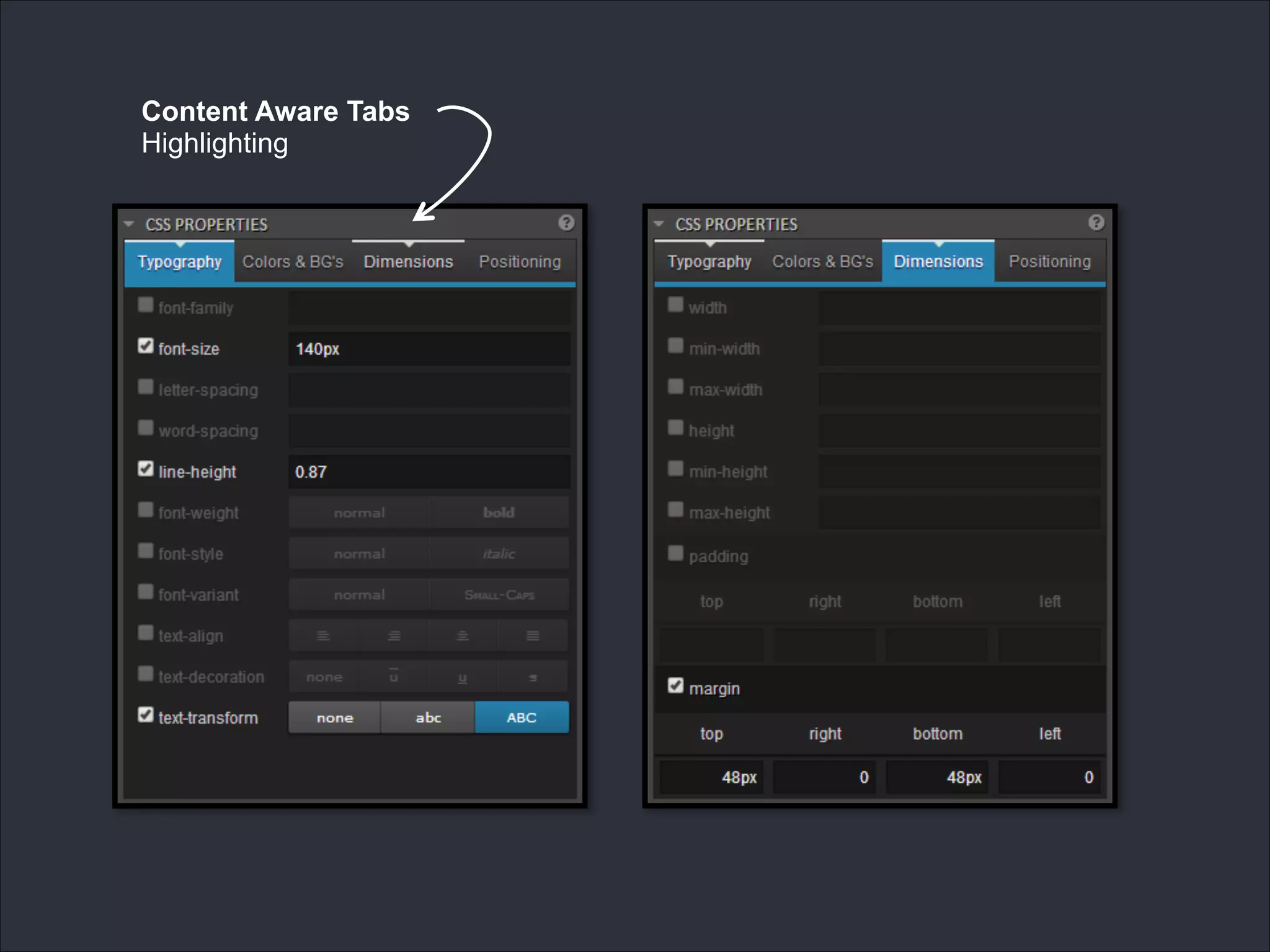
Task: Enable the padding checkbox
Action: pos(676,553)
